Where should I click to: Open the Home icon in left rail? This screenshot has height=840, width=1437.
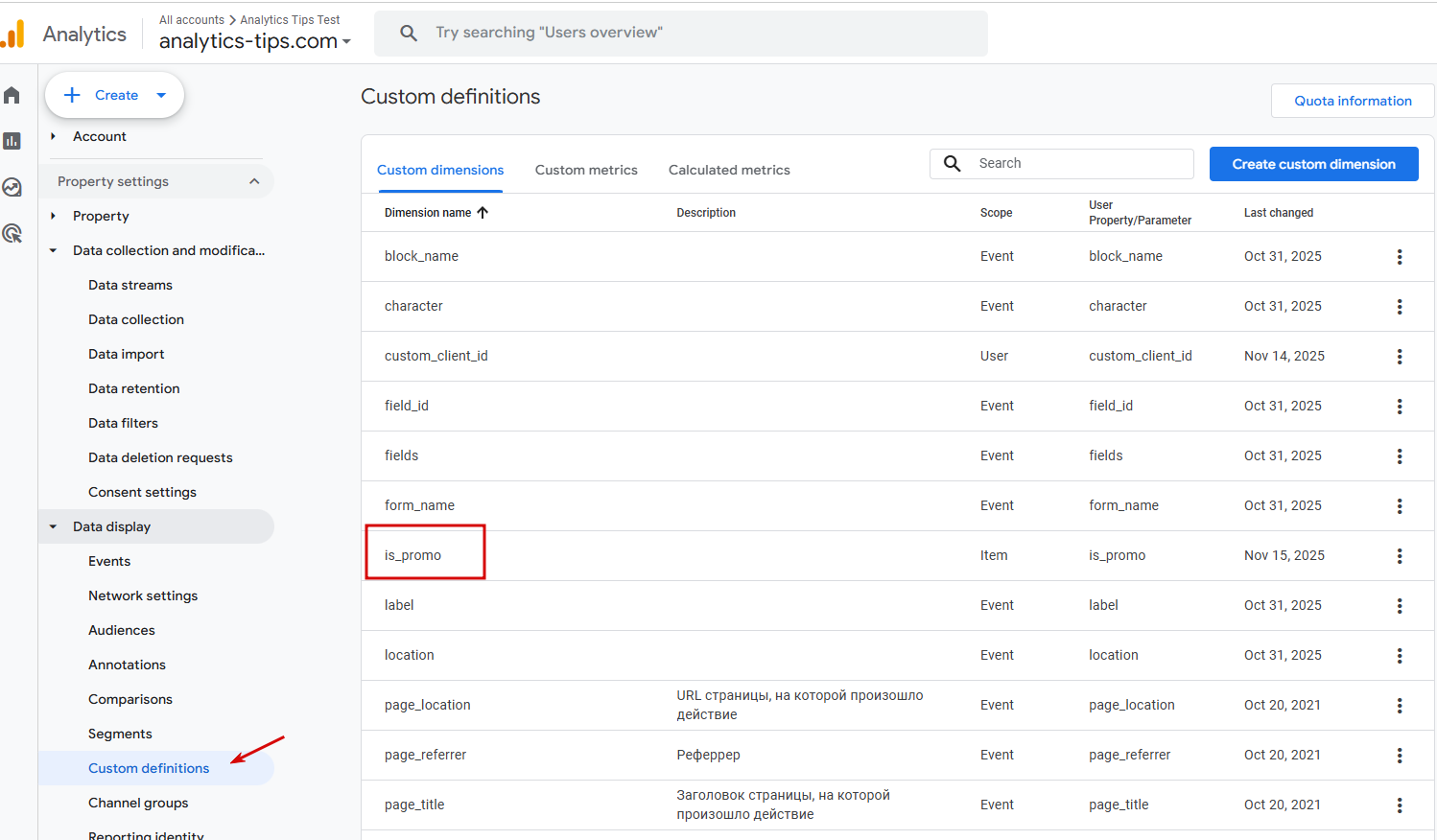tap(12, 95)
